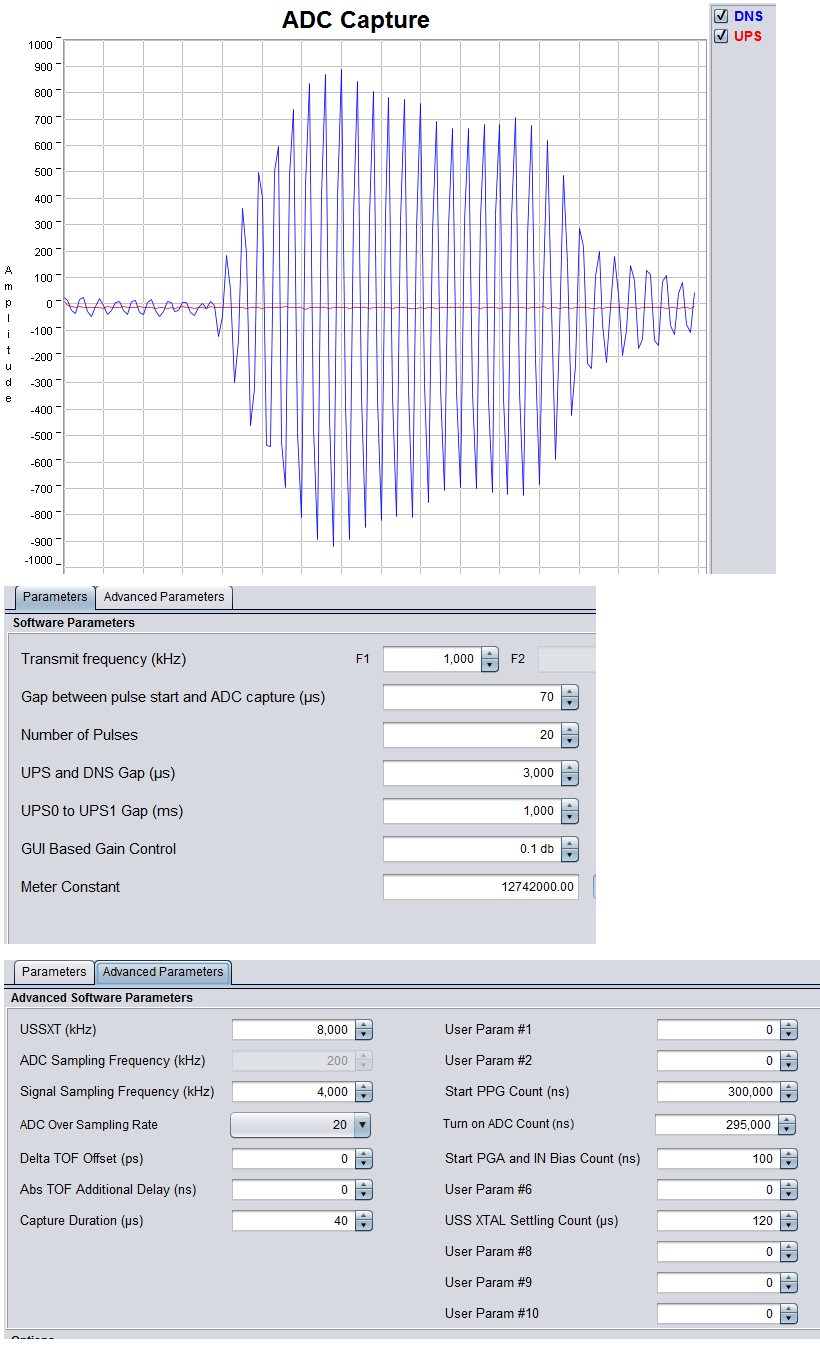
Task: Switch to the upper Parameters tab
Action: [55, 597]
